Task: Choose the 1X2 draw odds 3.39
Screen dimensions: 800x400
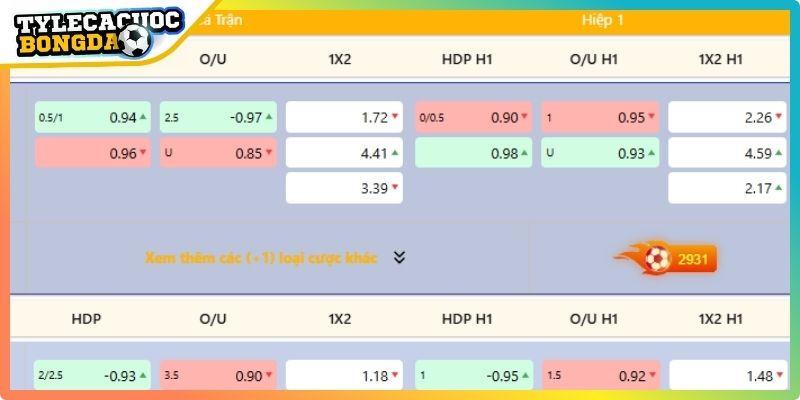Action: click(x=344, y=188)
